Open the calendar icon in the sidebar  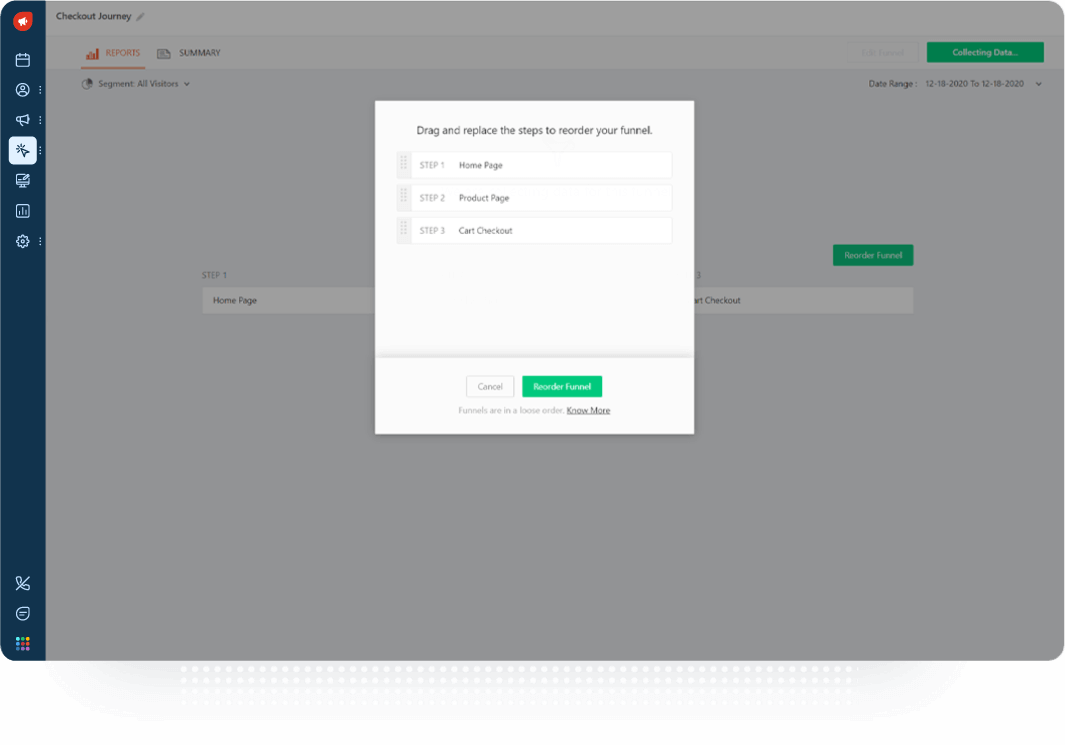click(22, 60)
